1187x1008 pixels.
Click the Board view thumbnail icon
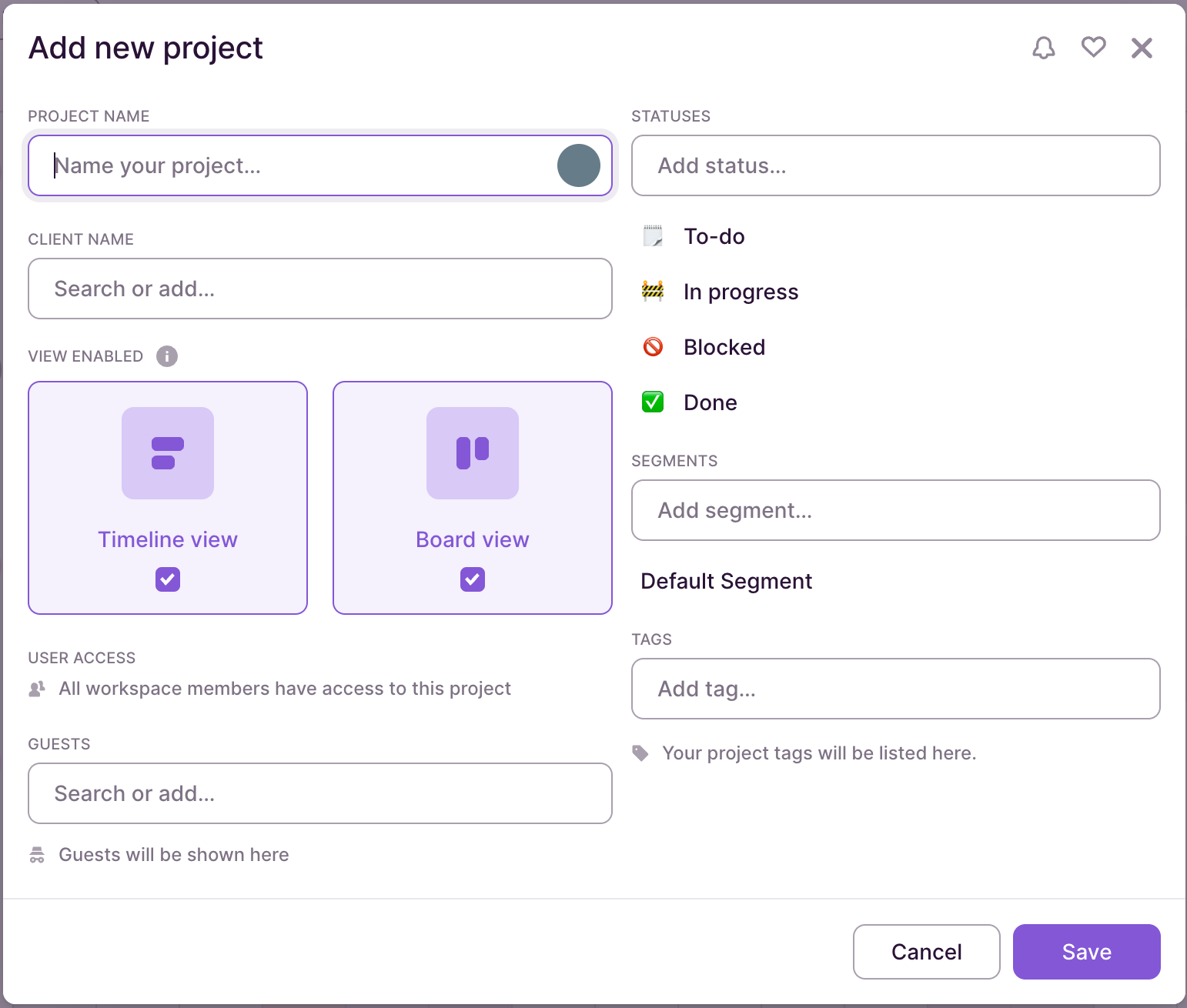coord(472,453)
